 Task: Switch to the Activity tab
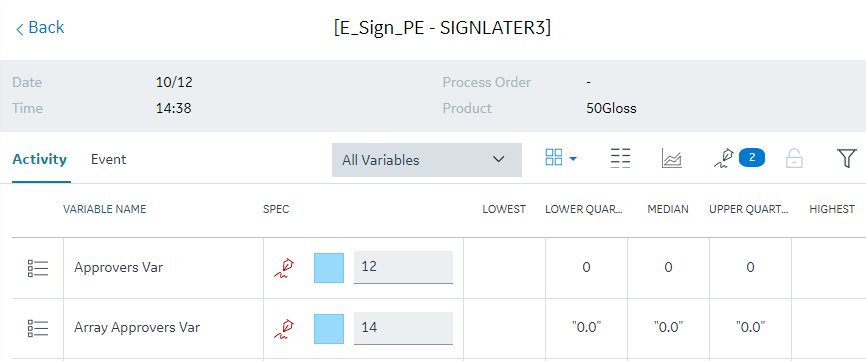[x=40, y=160]
